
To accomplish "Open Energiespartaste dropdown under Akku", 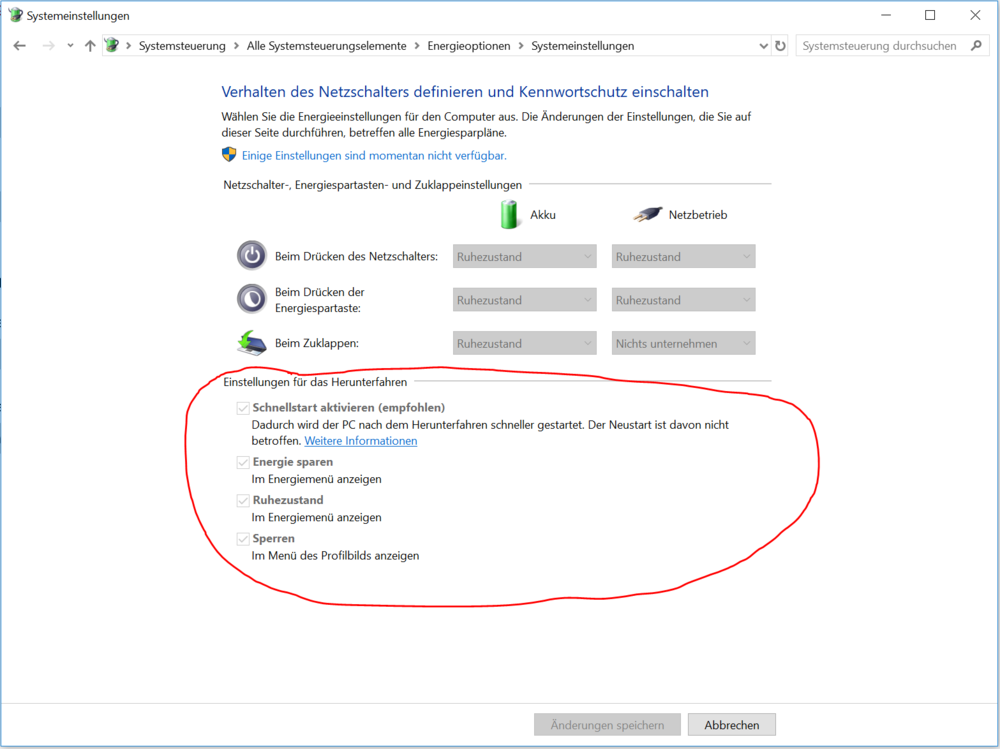I will (x=524, y=300).
